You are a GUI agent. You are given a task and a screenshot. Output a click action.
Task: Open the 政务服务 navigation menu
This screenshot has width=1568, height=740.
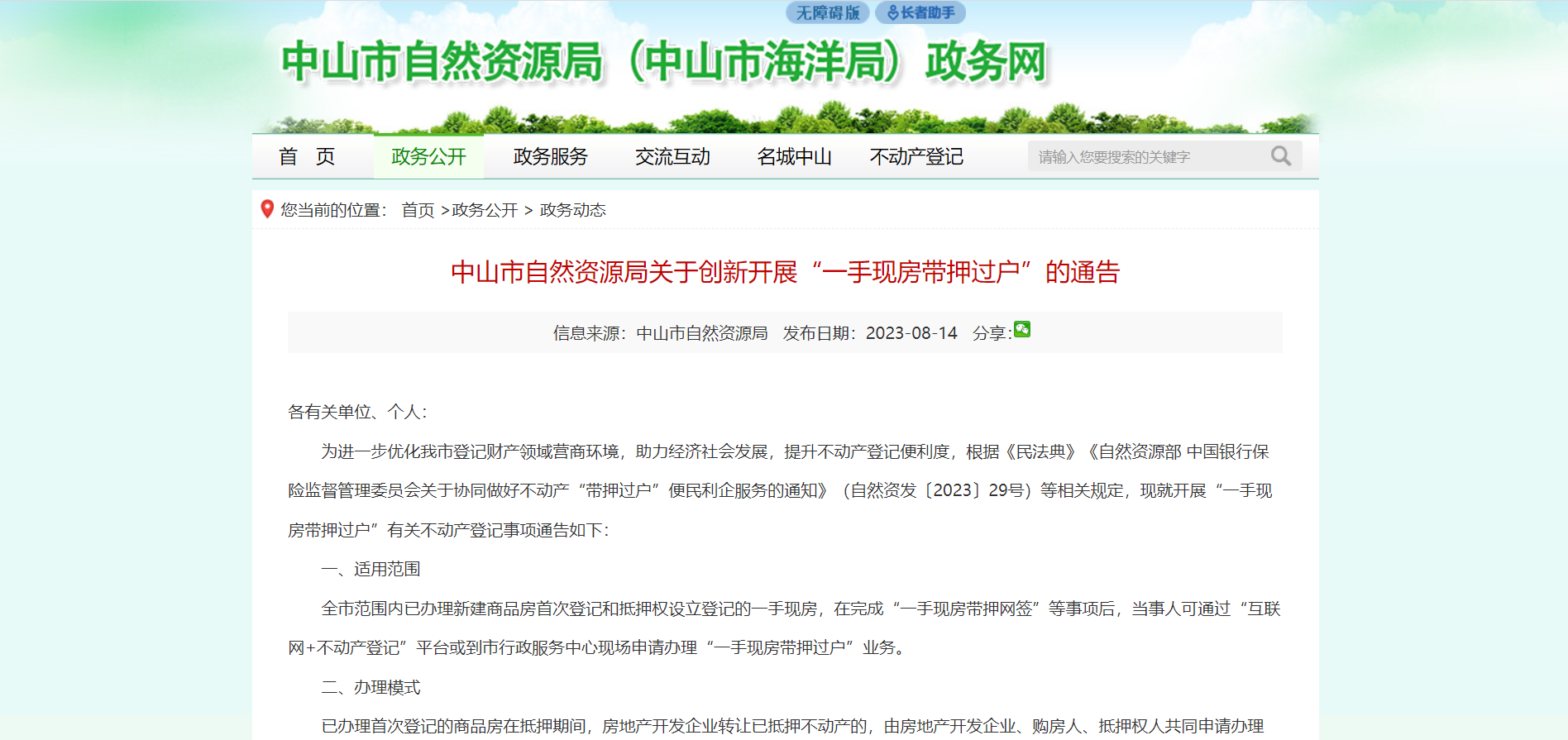[x=550, y=157]
